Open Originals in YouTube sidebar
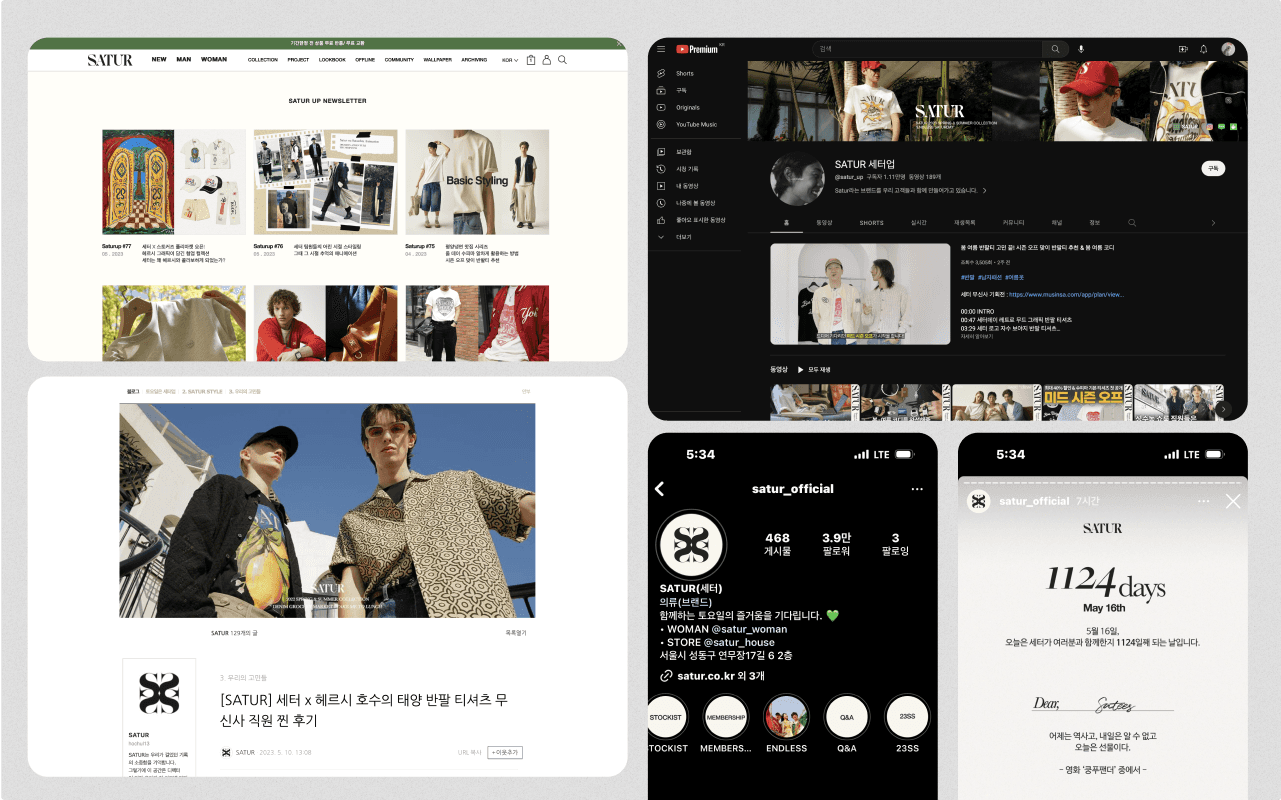1281x800 pixels. [679, 107]
